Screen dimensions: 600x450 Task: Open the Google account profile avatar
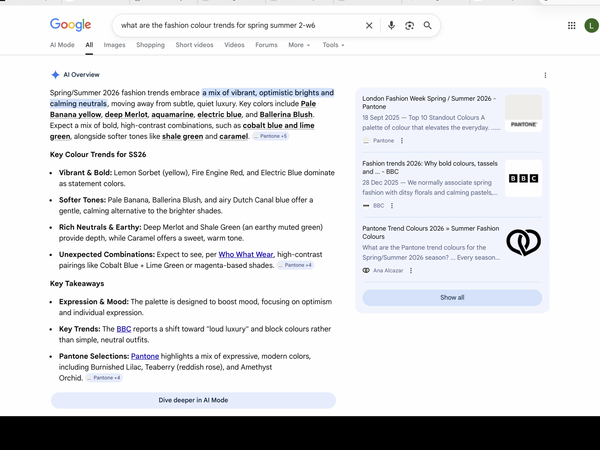[591, 25]
